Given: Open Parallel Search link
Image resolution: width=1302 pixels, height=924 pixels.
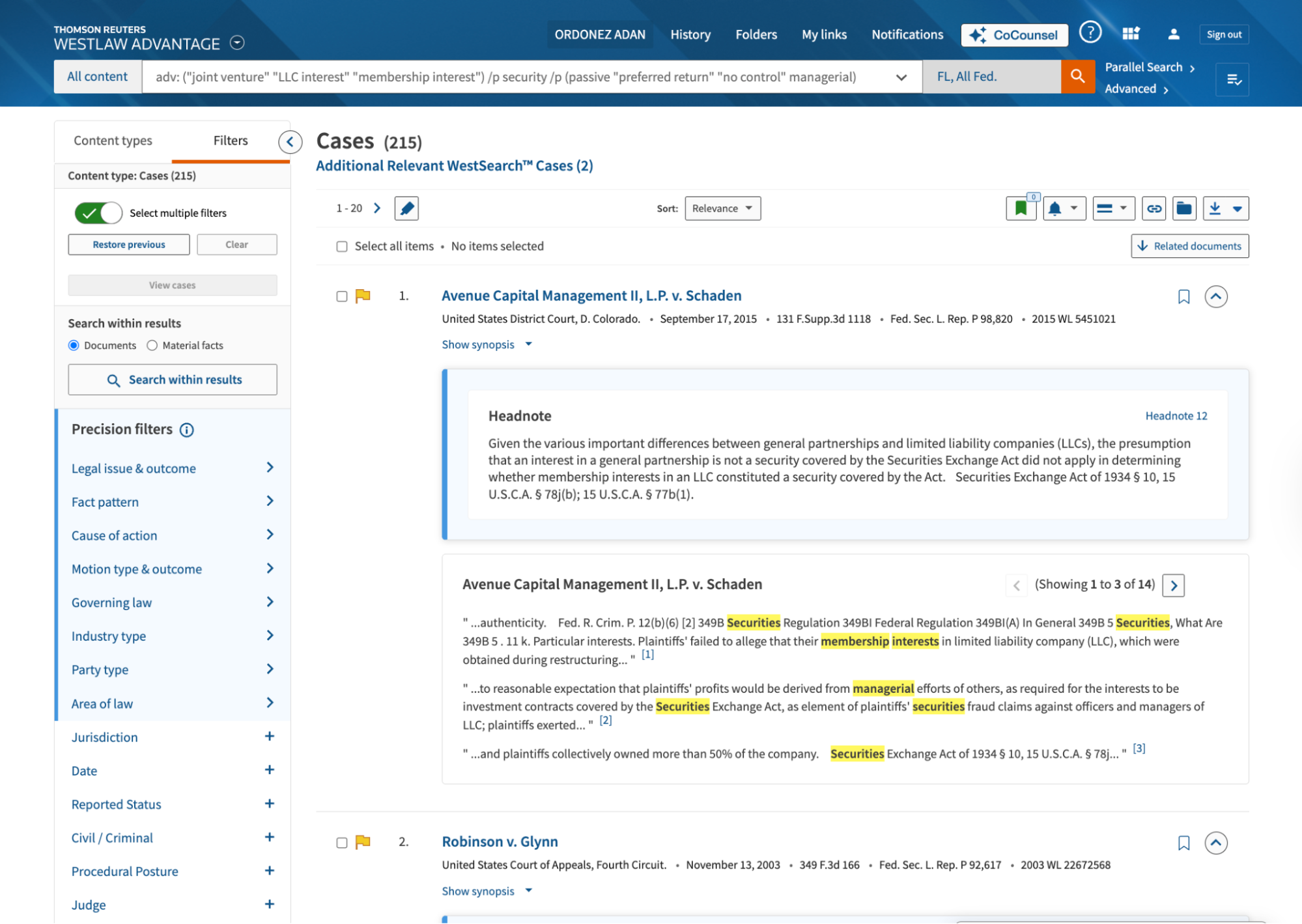Looking at the screenshot, I should 1150,68.
